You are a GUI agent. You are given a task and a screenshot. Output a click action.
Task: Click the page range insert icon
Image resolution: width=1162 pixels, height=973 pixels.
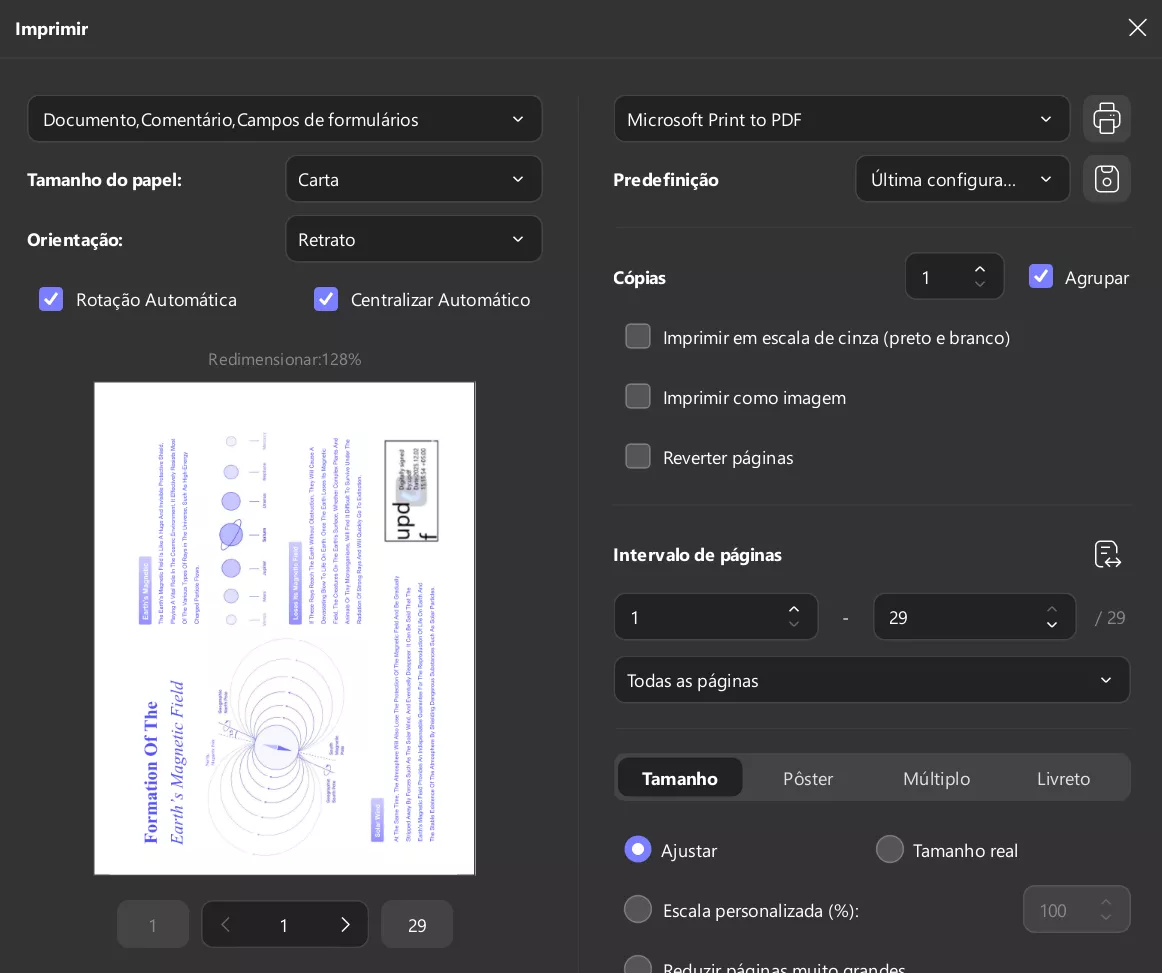(x=1107, y=554)
